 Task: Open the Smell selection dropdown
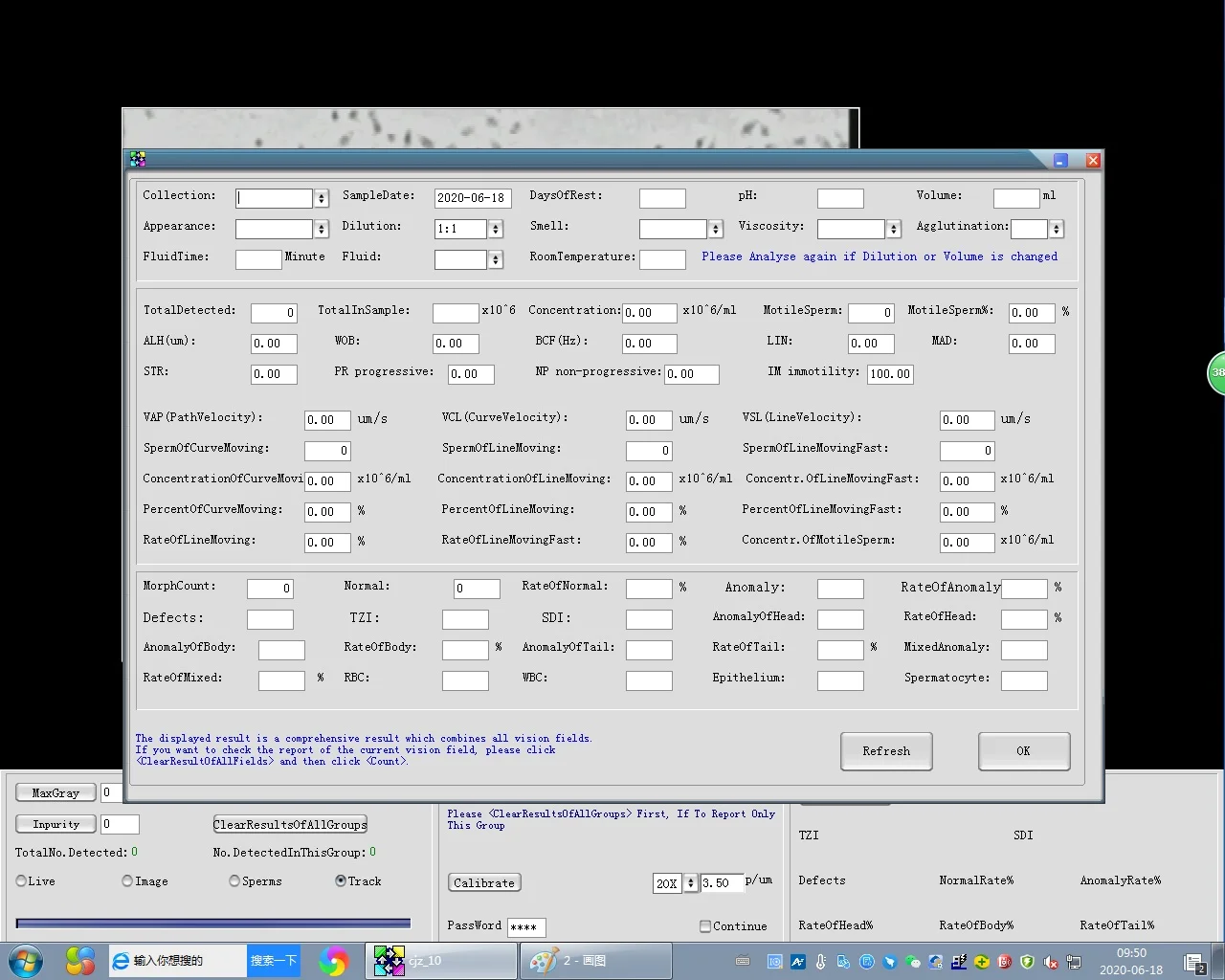(715, 229)
